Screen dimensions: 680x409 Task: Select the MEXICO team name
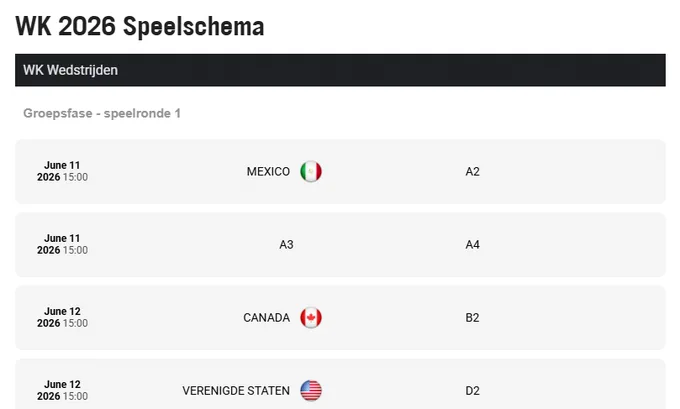click(268, 172)
